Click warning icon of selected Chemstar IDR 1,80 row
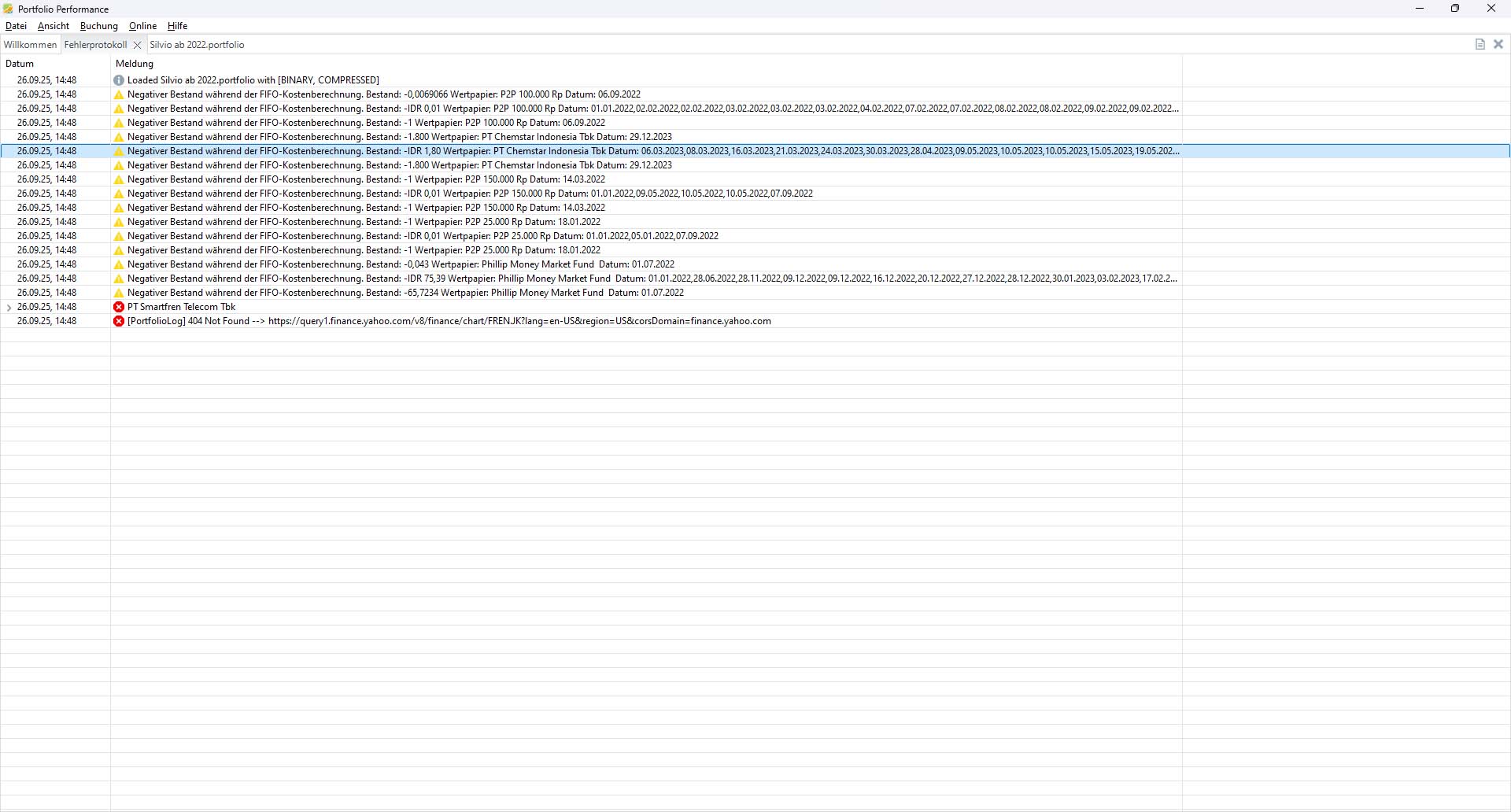Image resolution: width=1511 pixels, height=812 pixels. (x=119, y=151)
